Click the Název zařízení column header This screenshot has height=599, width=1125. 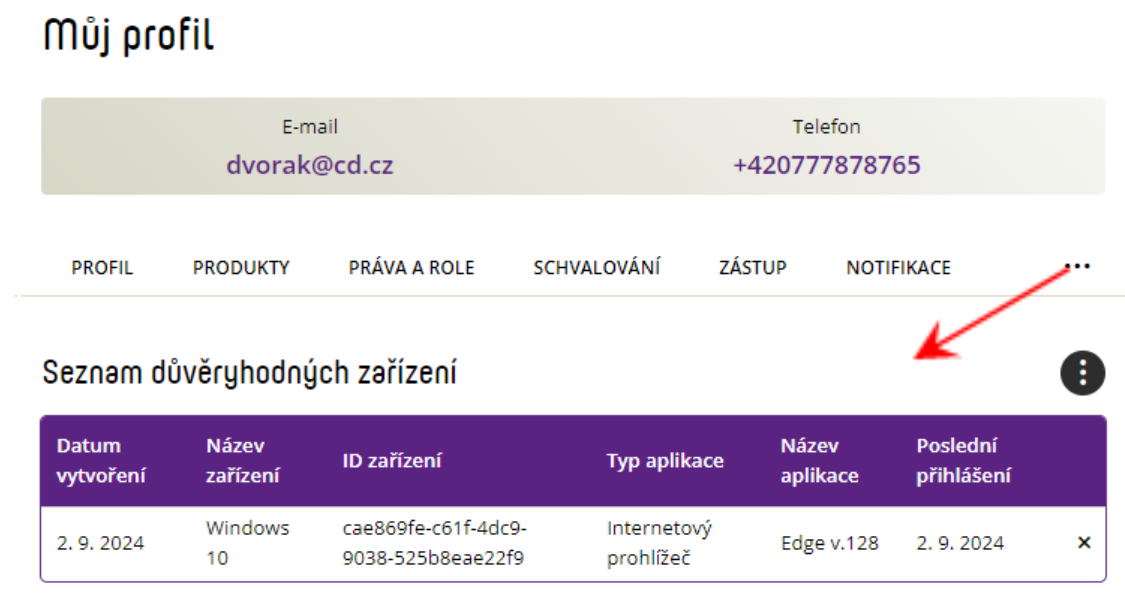(243, 461)
